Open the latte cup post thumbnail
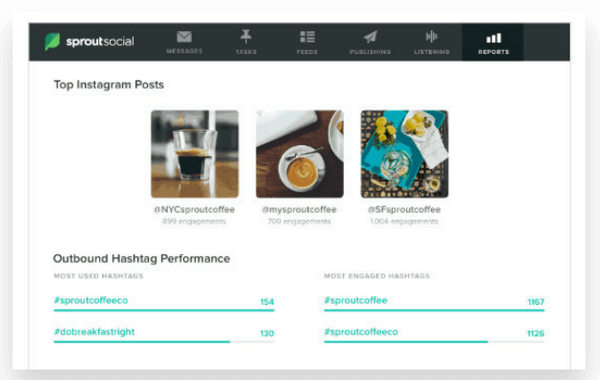This screenshot has height=380, width=600. click(x=300, y=154)
